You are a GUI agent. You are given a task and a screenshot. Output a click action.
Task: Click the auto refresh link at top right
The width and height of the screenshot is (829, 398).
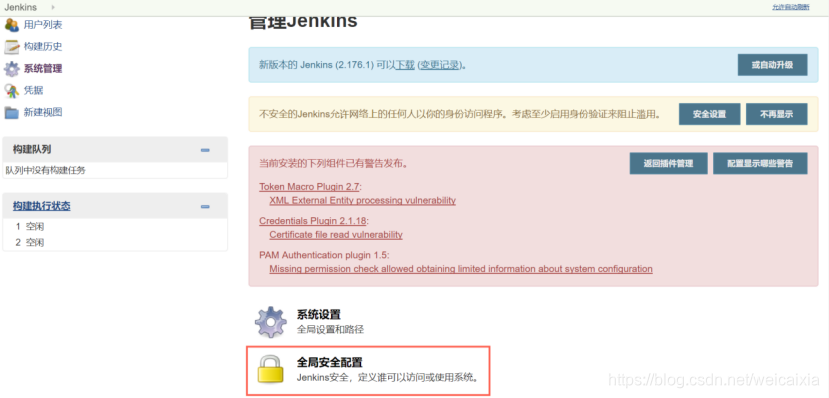(790, 7)
